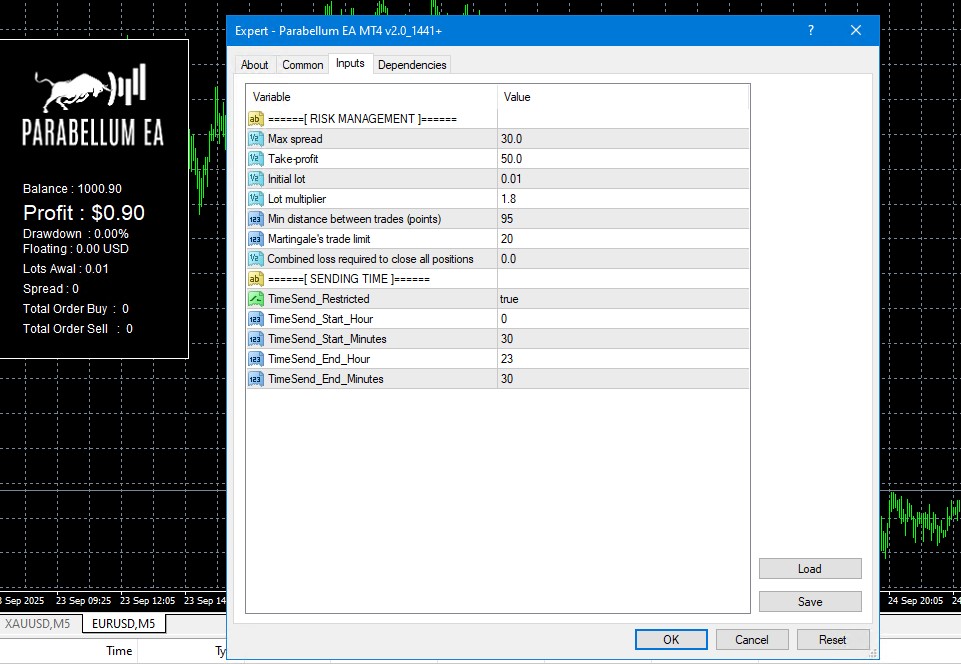This screenshot has height=664, width=961.
Task: Open the Dependencies tab
Action: pyautogui.click(x=412, y=65)
